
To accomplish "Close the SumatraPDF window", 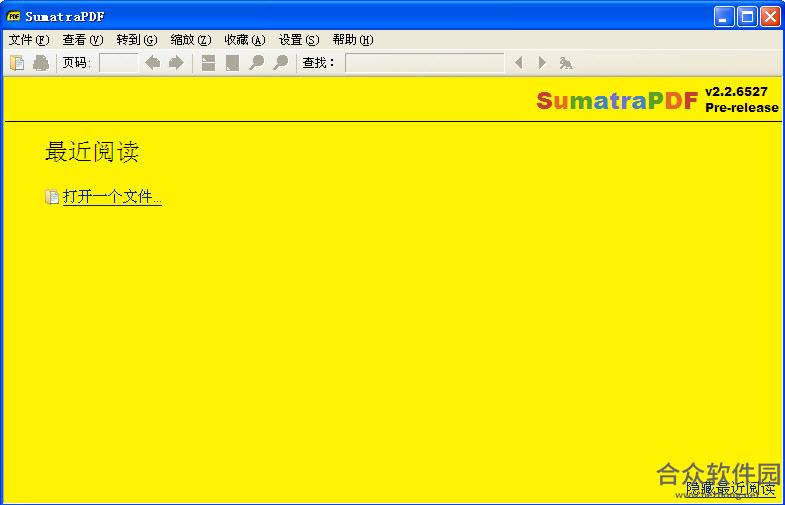I will [770, 17].
